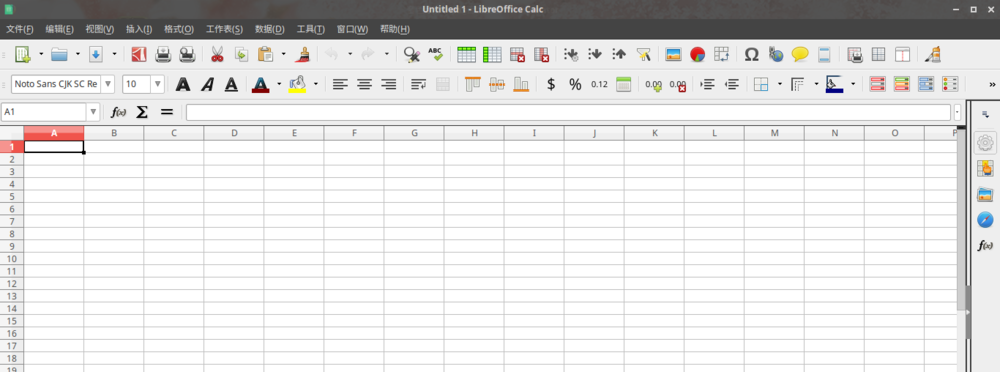Insert columns icon with green column

tap(492, 55)
